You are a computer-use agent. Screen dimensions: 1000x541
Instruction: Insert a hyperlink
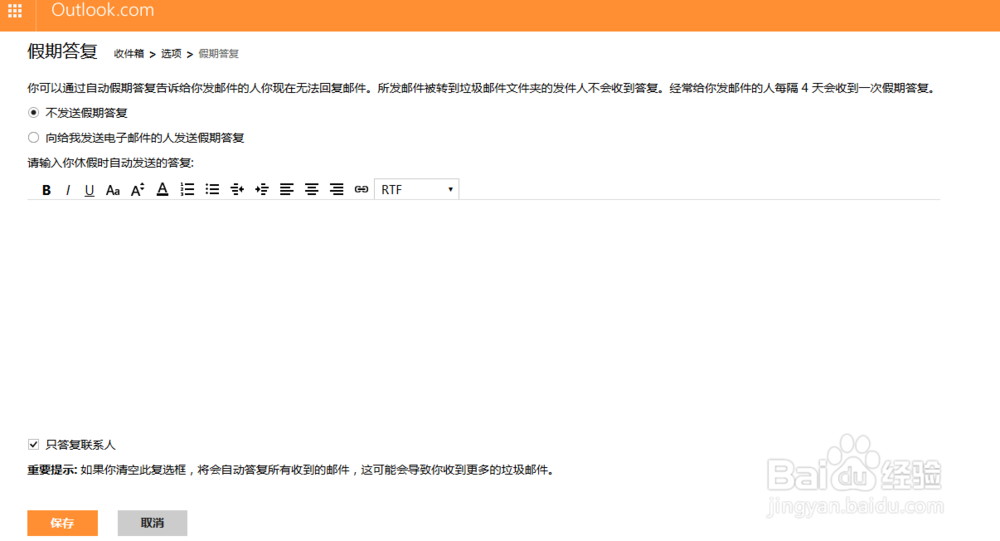coord(361,189)
